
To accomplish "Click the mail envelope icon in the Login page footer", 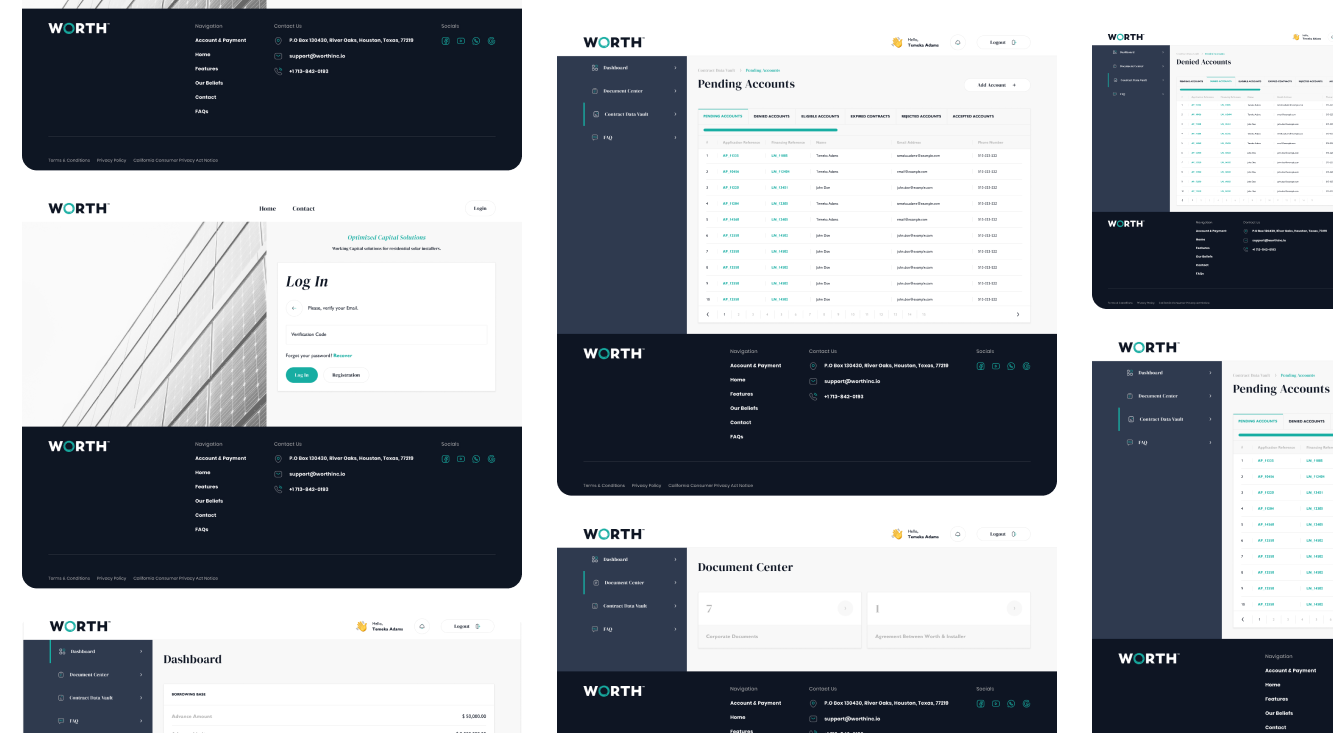I will [279, 474].
